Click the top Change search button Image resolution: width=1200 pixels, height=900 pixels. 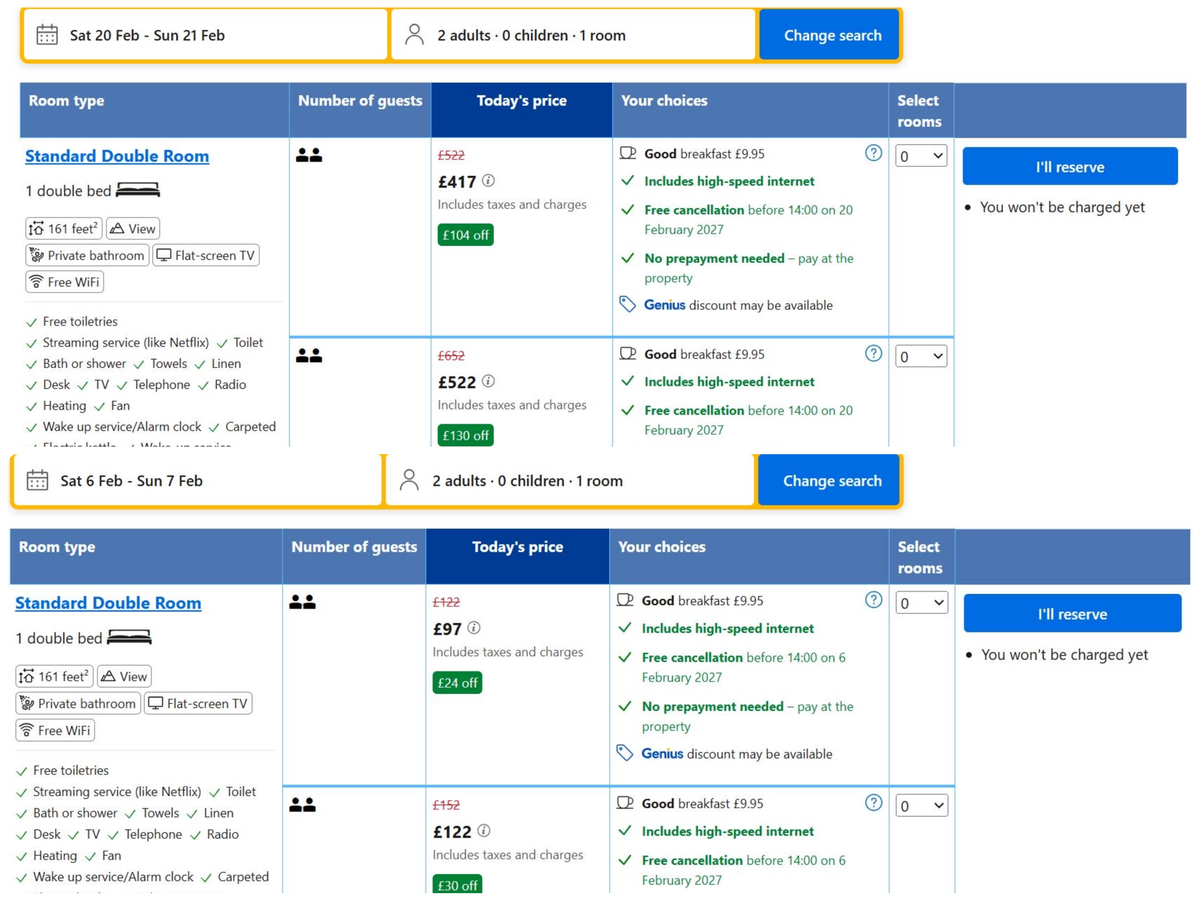pos(830,34)
